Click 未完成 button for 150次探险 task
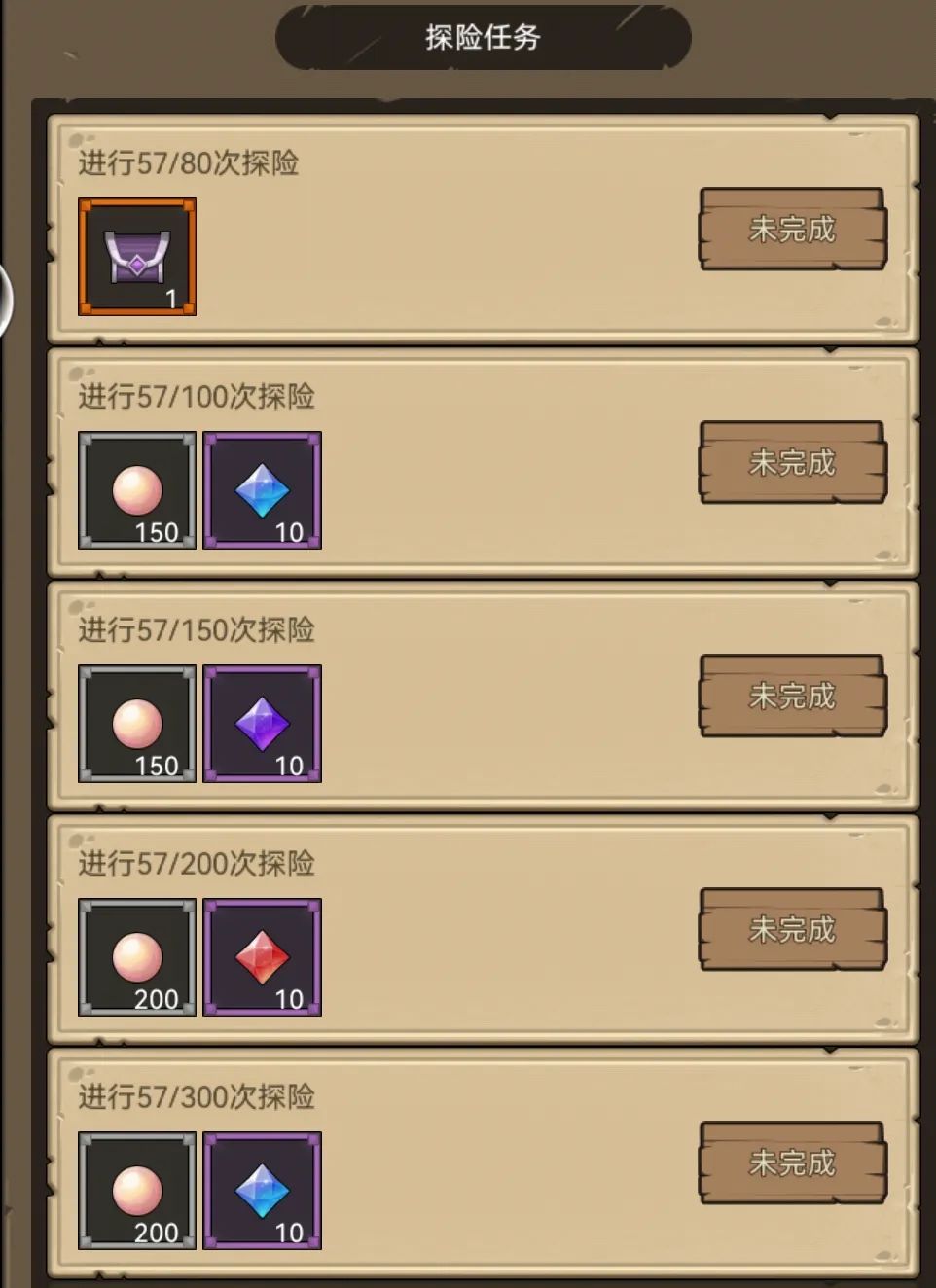 click(x=793, y=696)
